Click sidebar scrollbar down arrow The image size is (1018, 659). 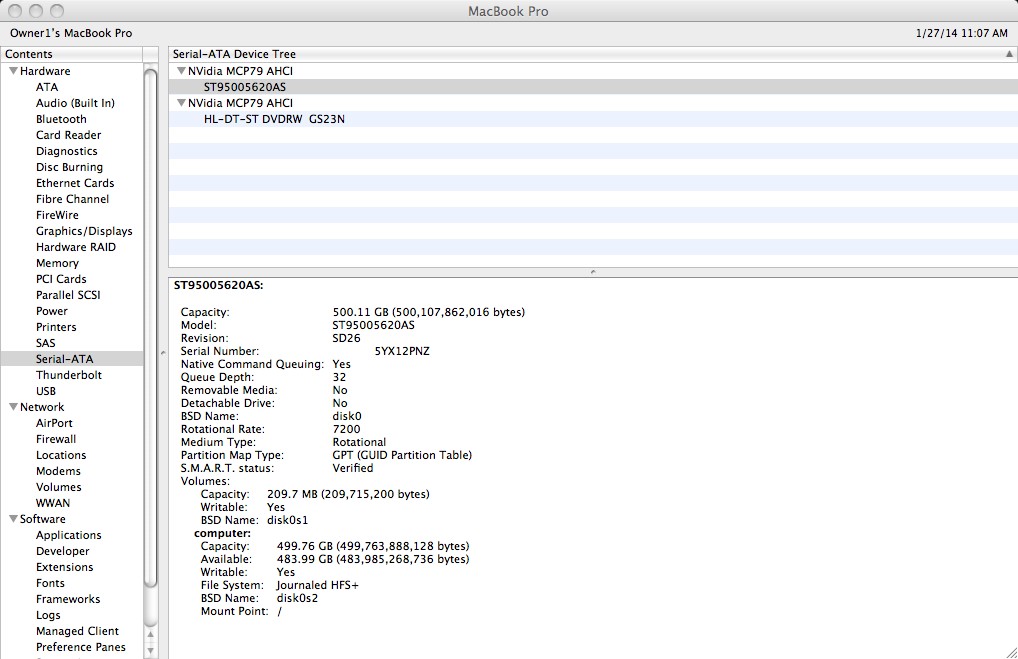click(x=151, y=650)
